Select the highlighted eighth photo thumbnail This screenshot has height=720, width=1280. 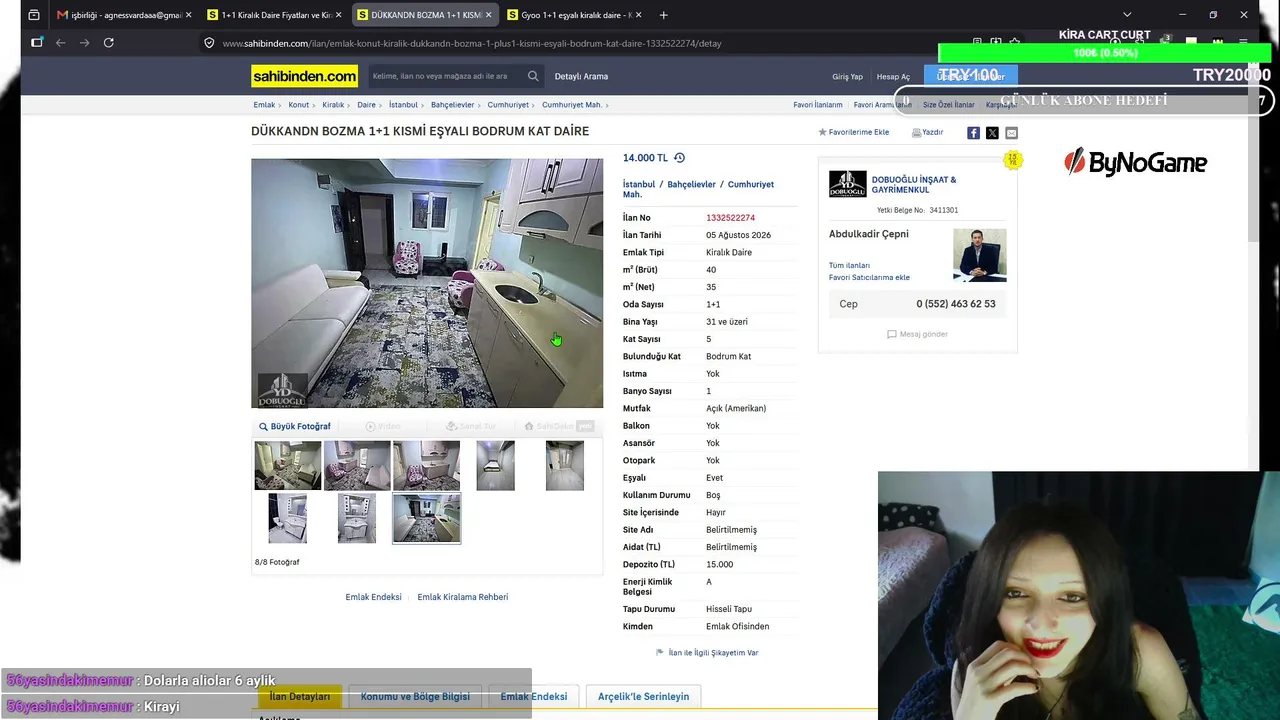point(427,518)
